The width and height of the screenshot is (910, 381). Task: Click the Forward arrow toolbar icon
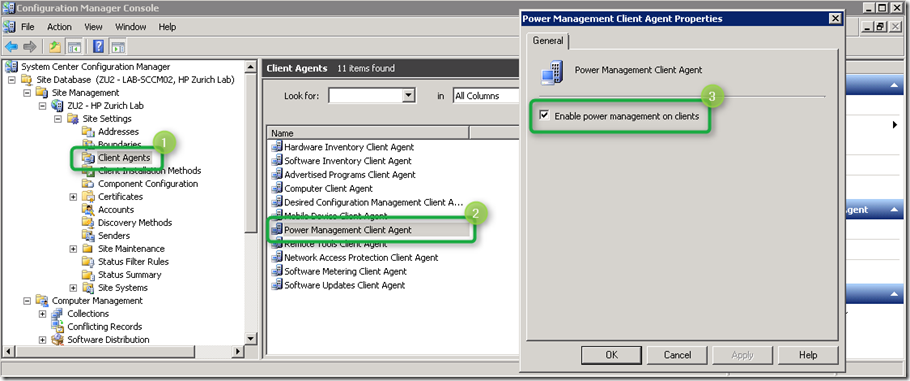tap(30, 46)
